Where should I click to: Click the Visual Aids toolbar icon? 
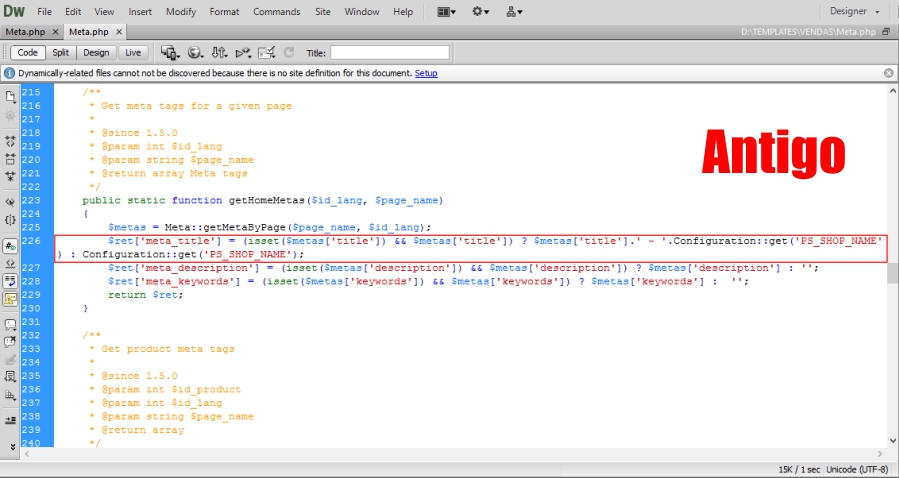tap(266, 52)
